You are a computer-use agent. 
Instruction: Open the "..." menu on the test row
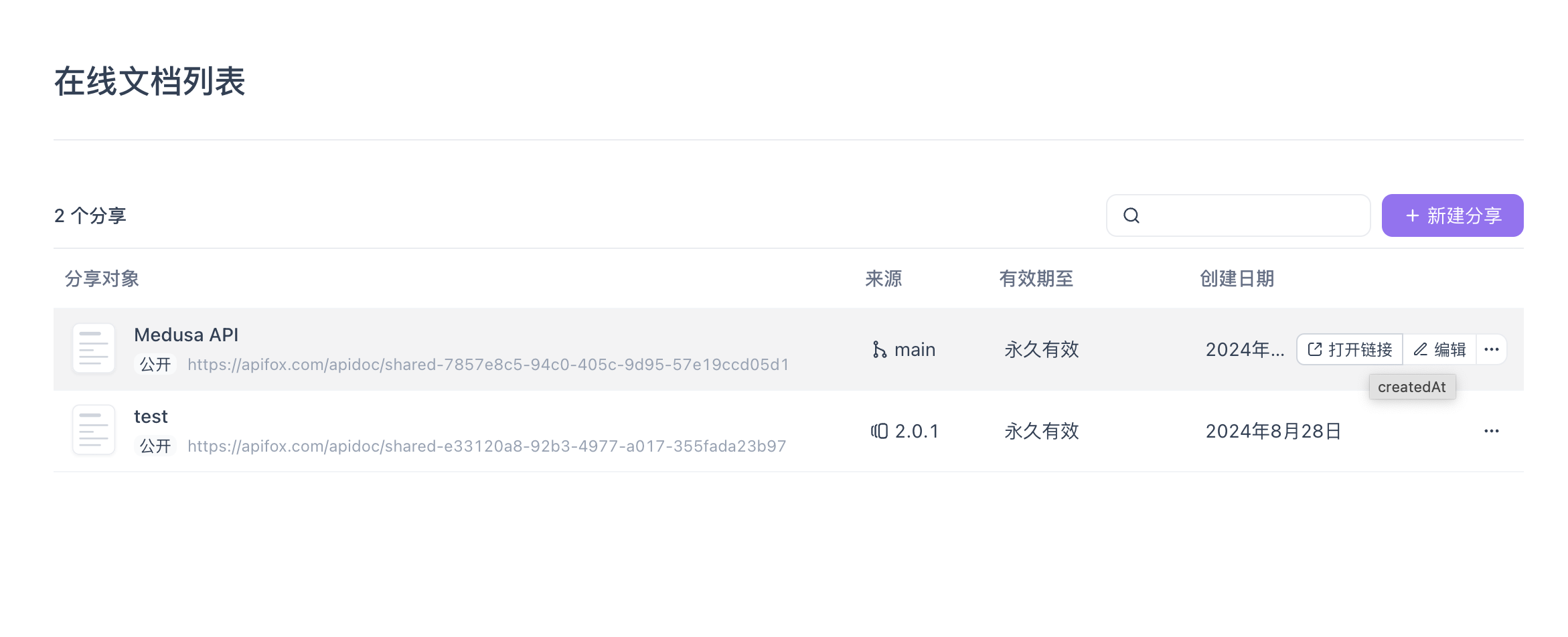click(1491, 430)
